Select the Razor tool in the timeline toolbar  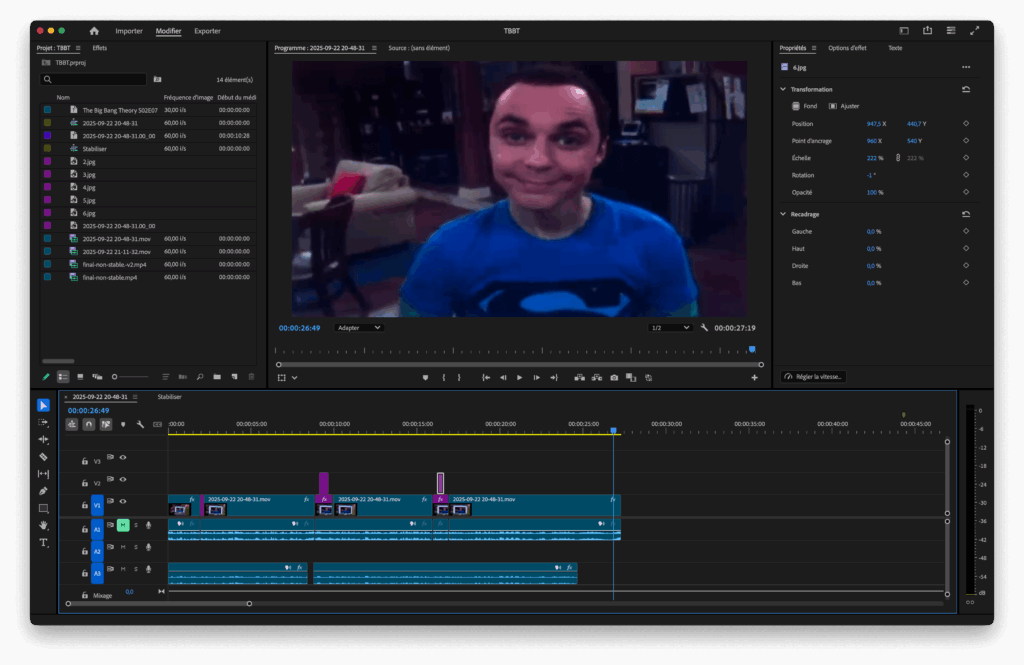pos(43,459)
